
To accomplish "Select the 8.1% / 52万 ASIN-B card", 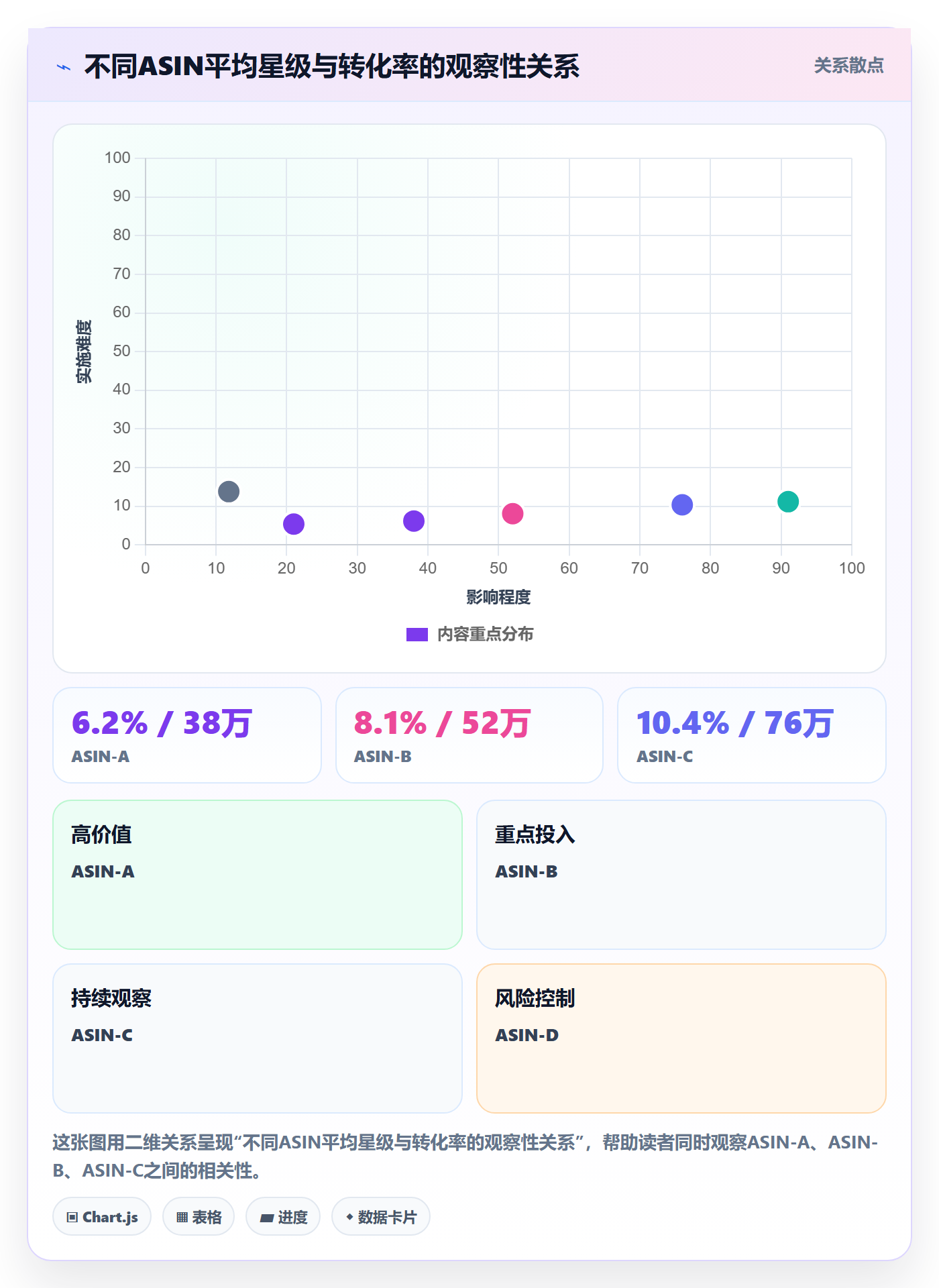I will pyautogui.click(x=469, y=735).
